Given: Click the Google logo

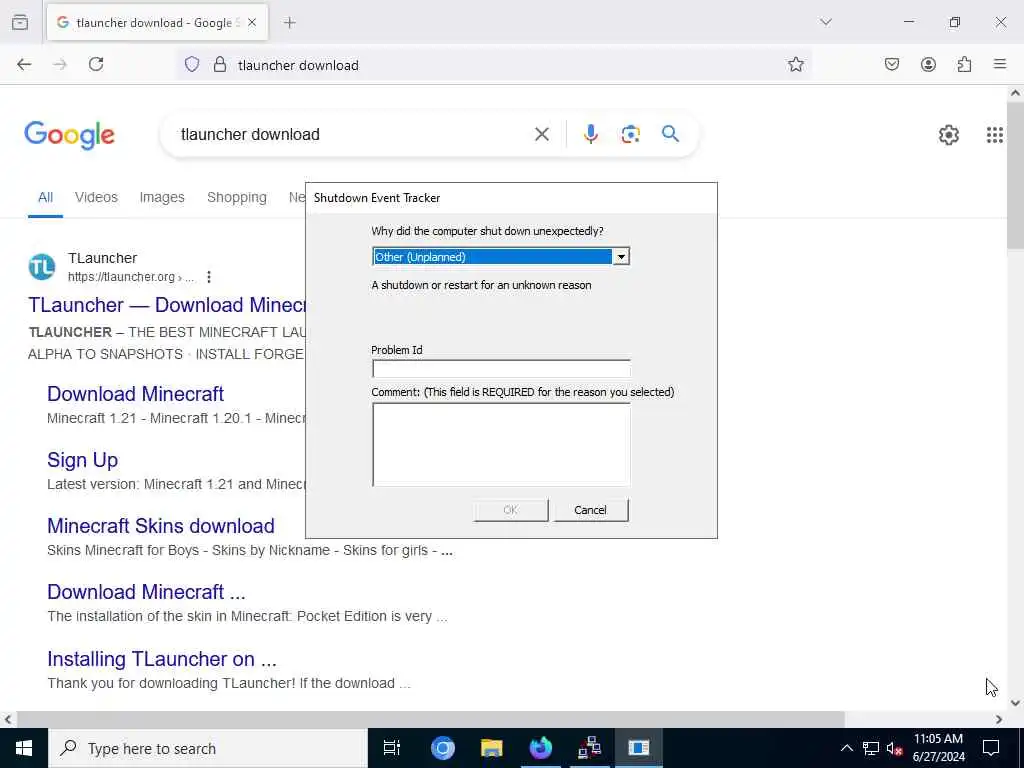Looking at the screenshot, I should point(69,135).
